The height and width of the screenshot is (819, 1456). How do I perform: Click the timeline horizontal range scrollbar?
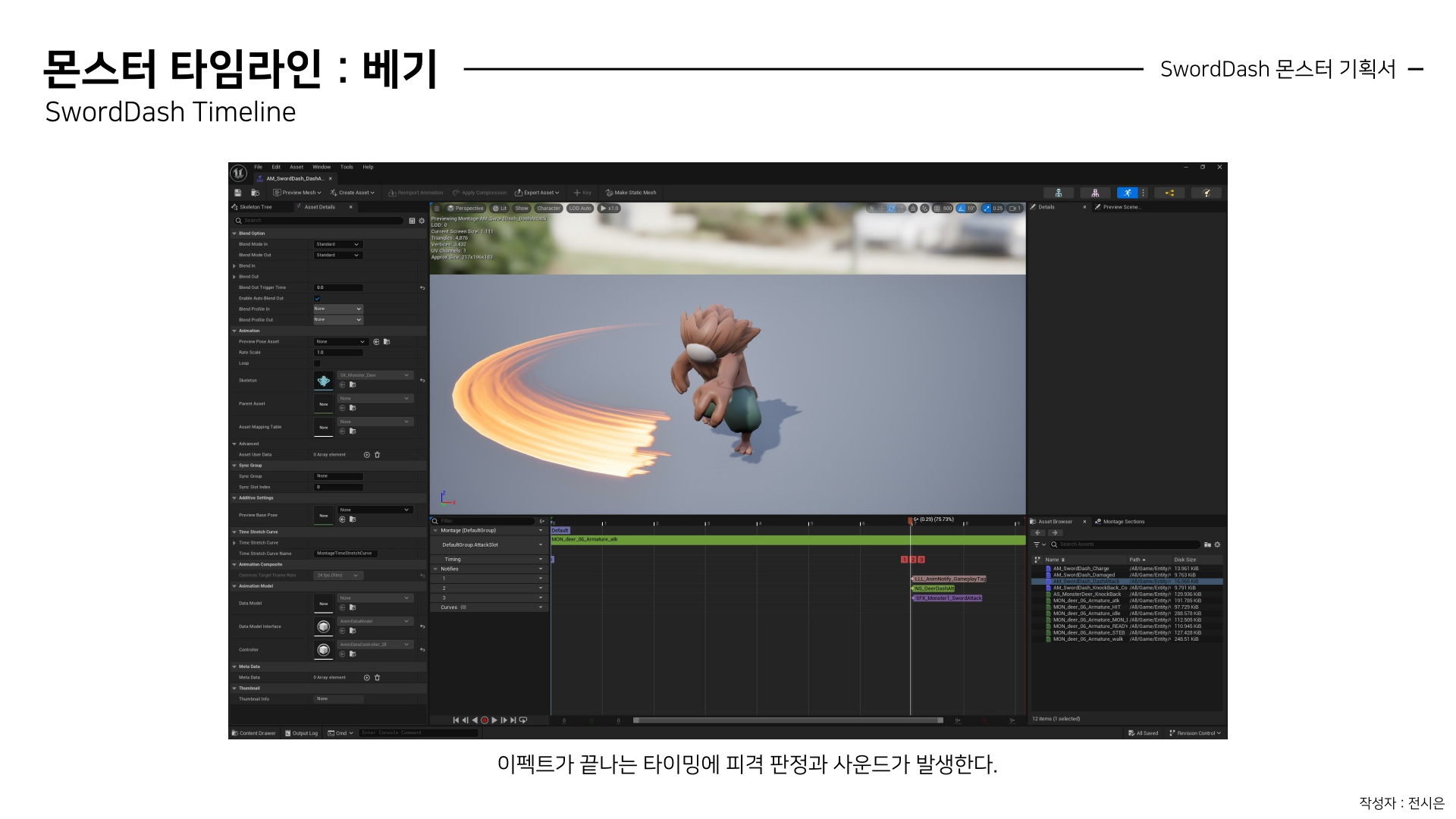coord(789,720)
